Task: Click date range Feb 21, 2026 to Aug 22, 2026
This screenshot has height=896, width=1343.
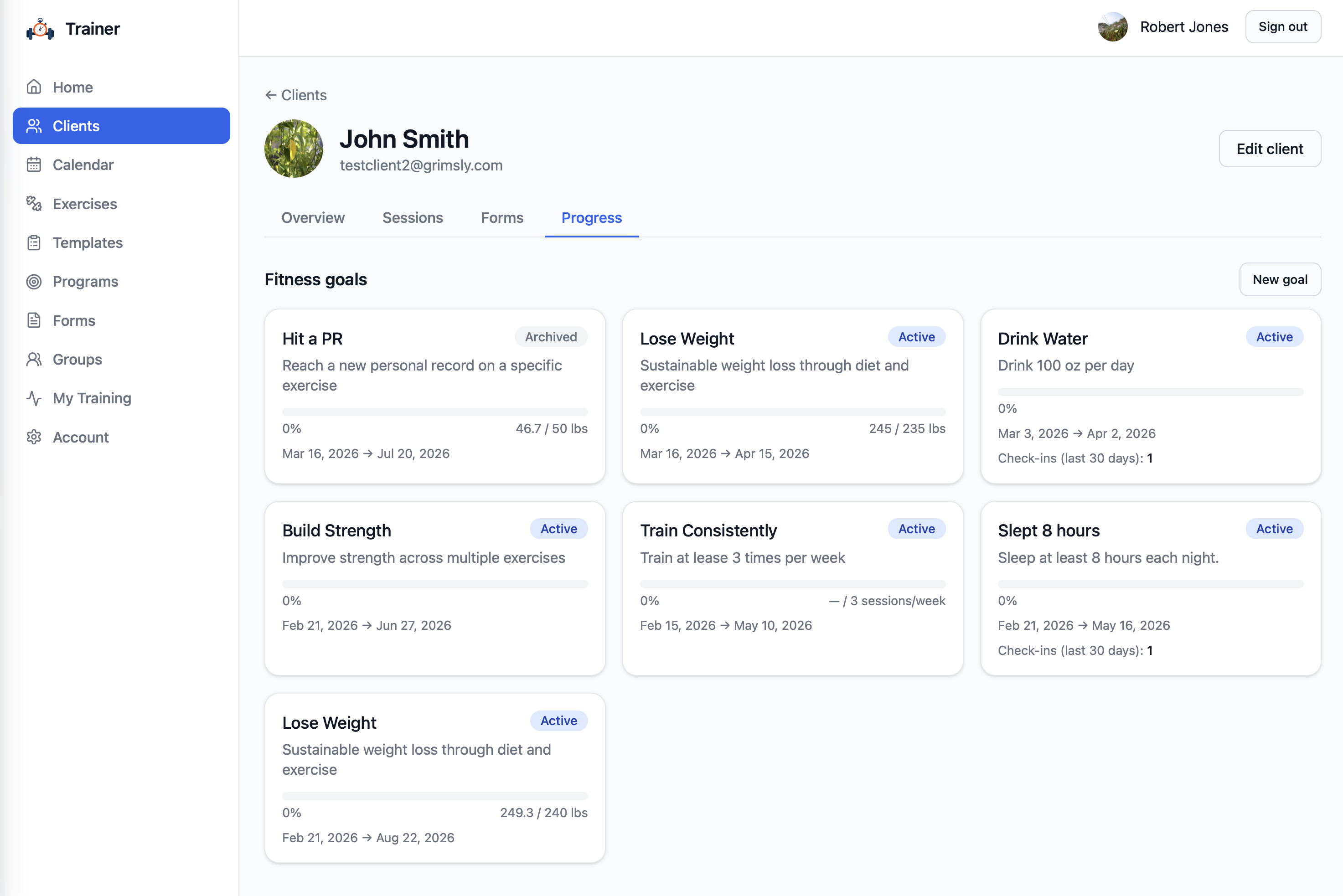Action: click(x=368, y=838)
